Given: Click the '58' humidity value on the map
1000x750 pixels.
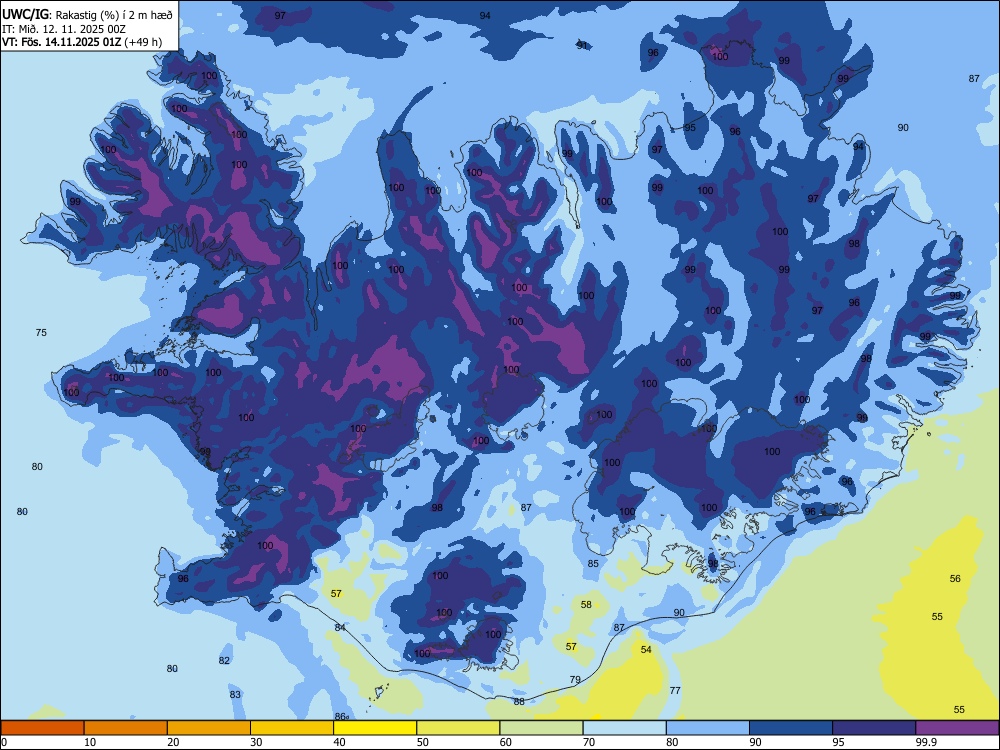Looking at the screenshot, I should pos(586,604).
